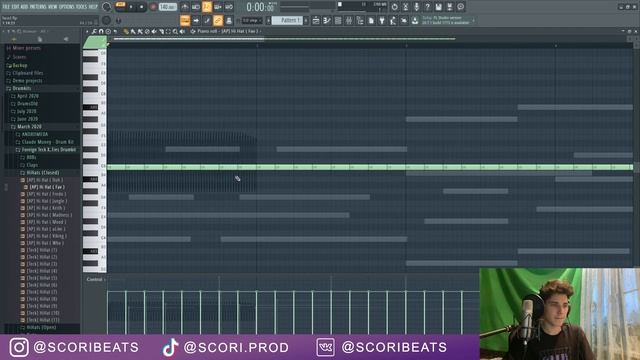Screen dimensions: 640x360
Task: Select the piano roll Slice tool
Action: coord(161,31)
